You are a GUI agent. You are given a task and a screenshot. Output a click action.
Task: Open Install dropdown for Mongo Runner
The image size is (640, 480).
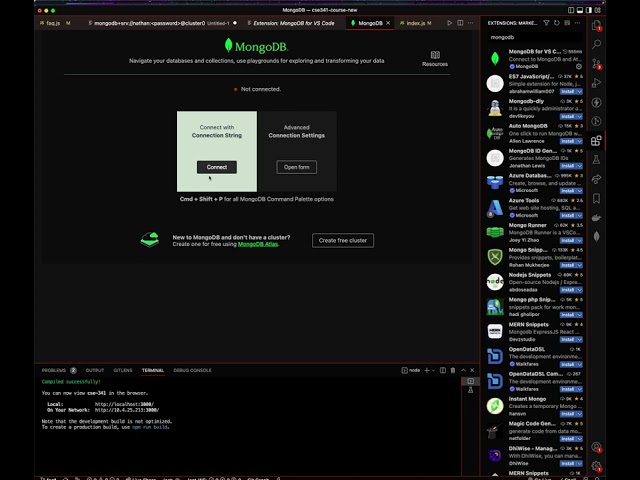(x=580, y=240)
